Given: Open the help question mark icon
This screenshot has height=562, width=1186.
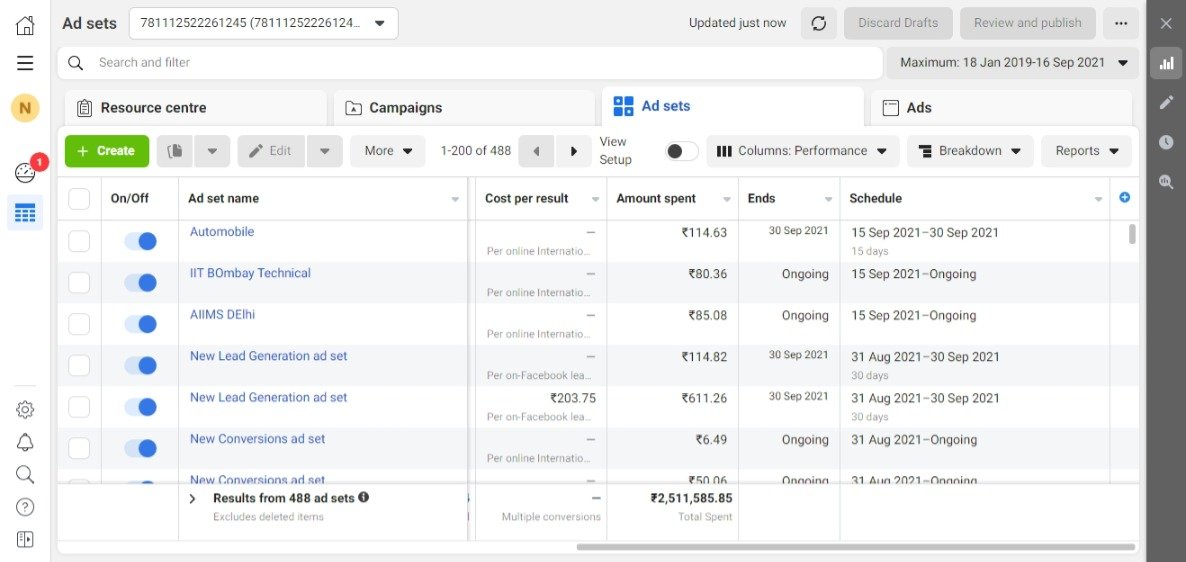Looking at the screenshot, I should [25, 507].
